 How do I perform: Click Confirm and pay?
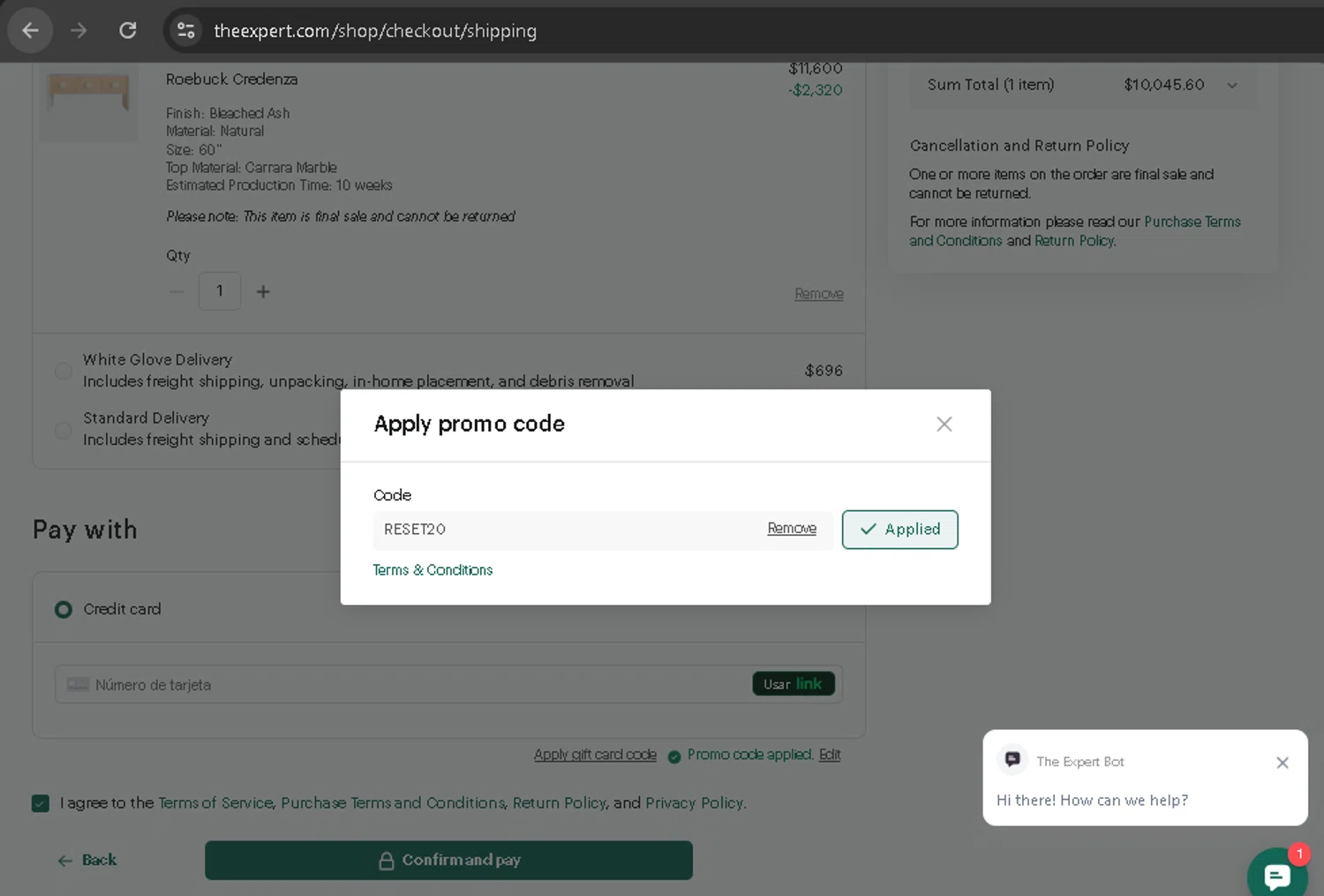(x=448, y=861)
